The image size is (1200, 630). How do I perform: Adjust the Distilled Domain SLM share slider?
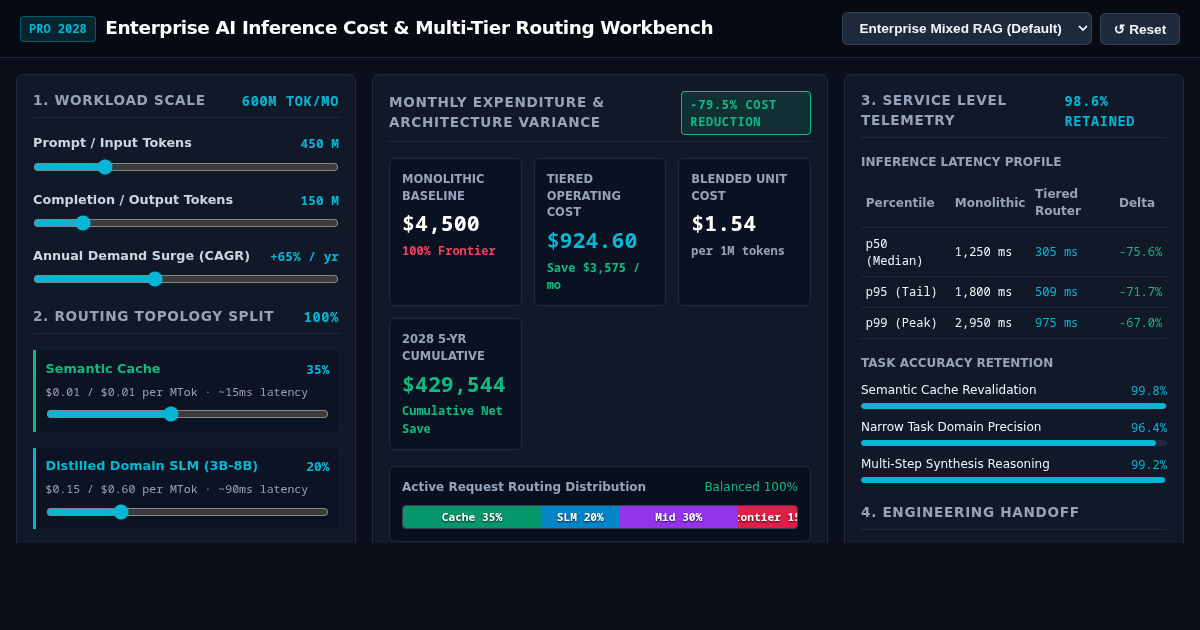point(187,512)
